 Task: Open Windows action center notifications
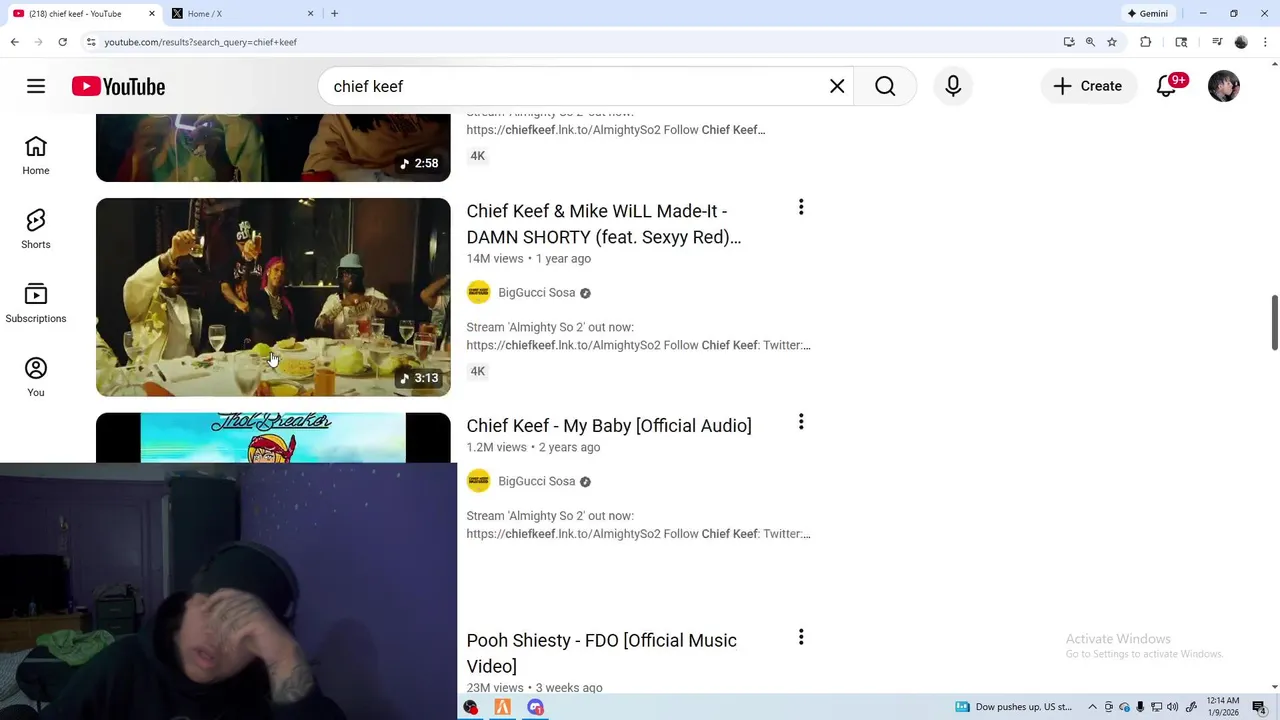click(1259, 707)
